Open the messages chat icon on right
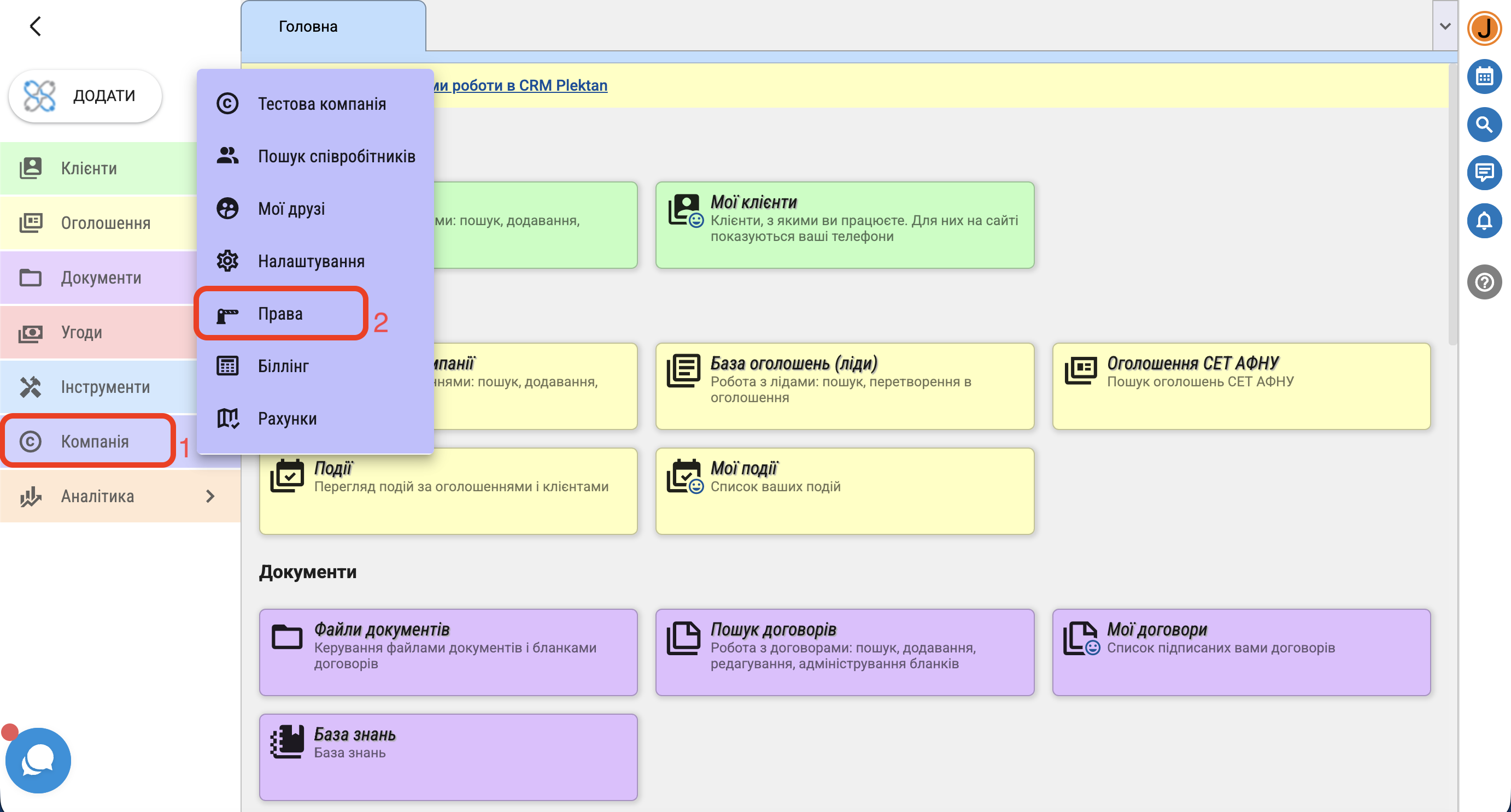This screenshot has width=1511, height=812. tap(1484, 172)
